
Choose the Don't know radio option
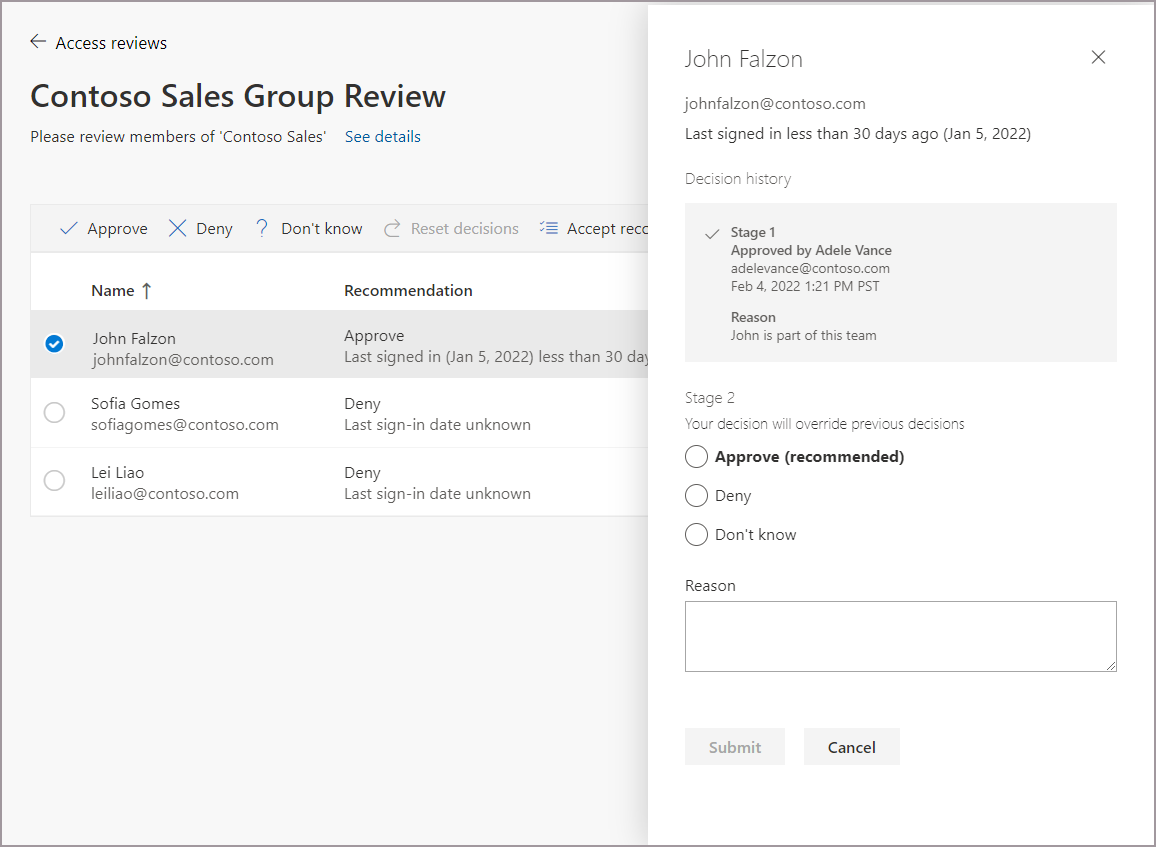(x=696, y=535)
